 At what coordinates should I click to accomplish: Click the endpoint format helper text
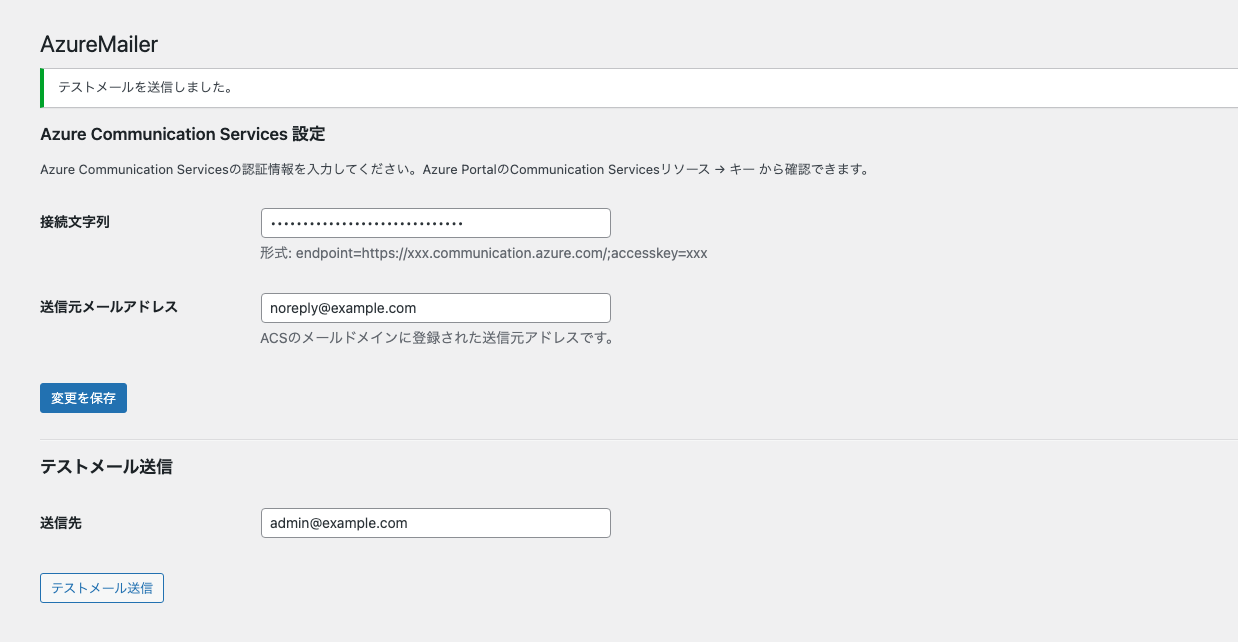pyautogui.click(x=484, y=253)
